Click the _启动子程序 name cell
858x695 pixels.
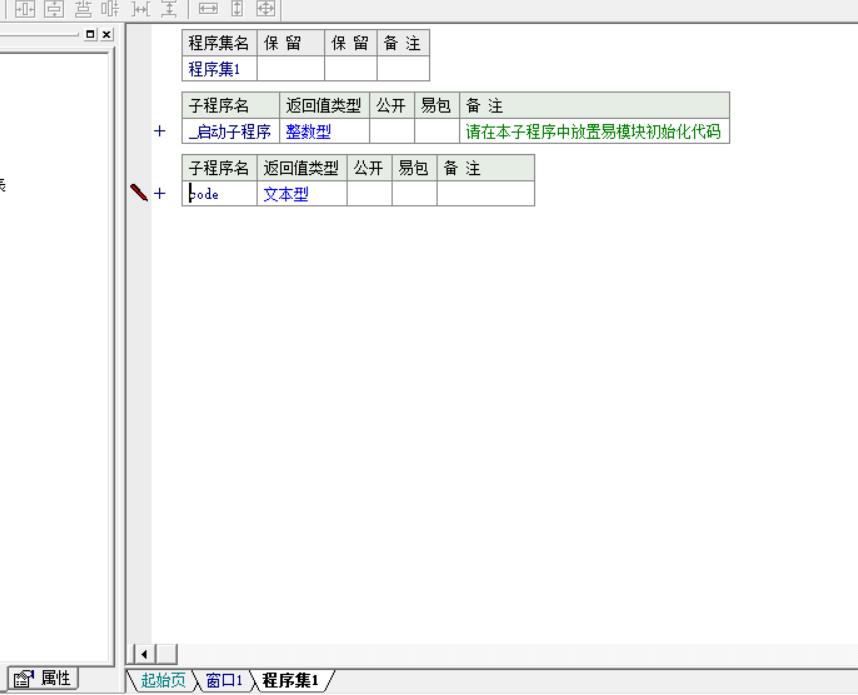click(x=230, y=131)
